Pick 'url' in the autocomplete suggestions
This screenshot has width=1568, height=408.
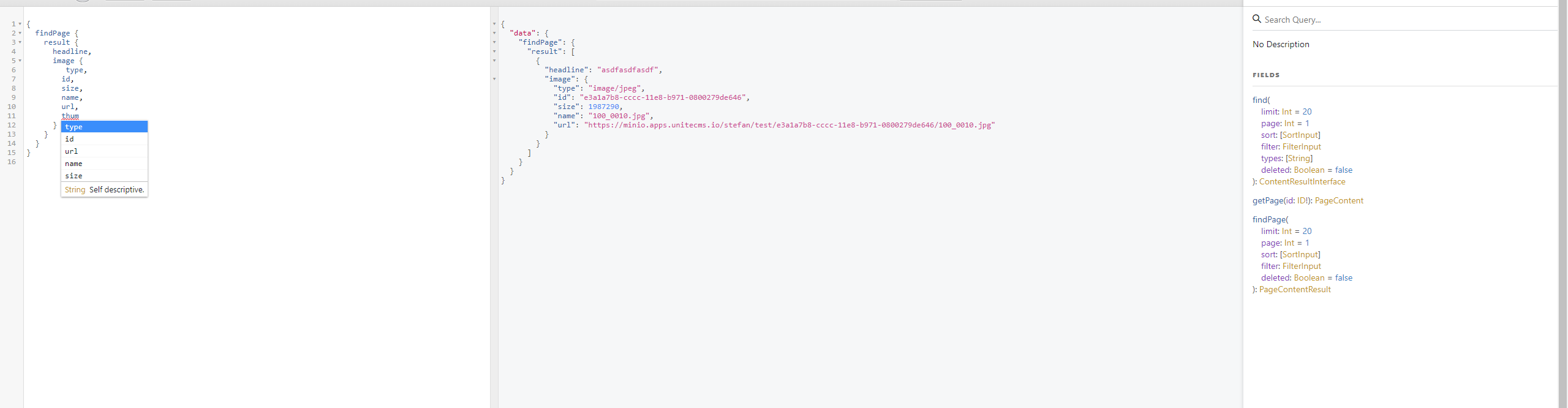104,151
